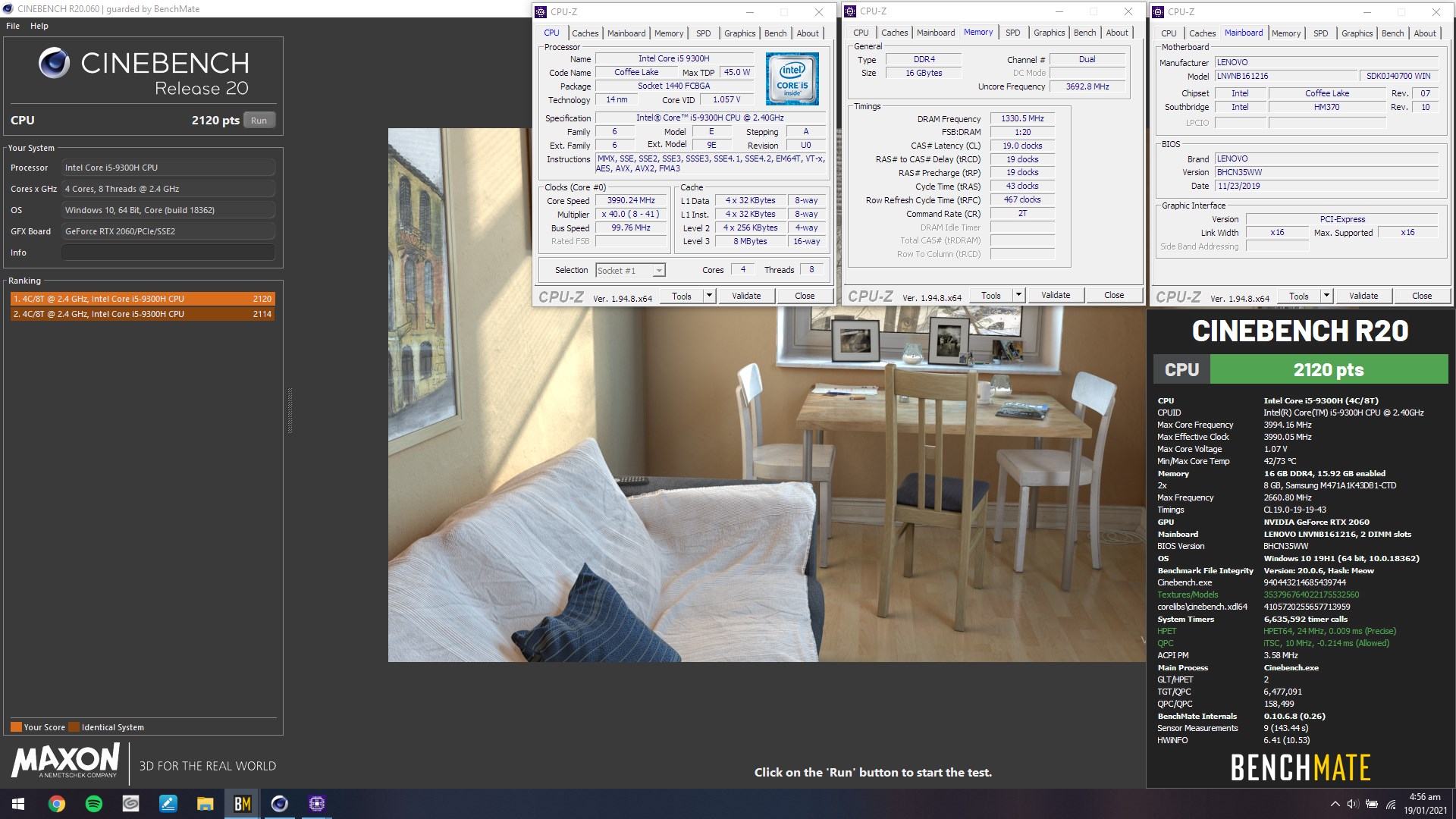Screen dimensions: 1456x819
Task: Show hidden system tray icons
Action: [1335, 804]
